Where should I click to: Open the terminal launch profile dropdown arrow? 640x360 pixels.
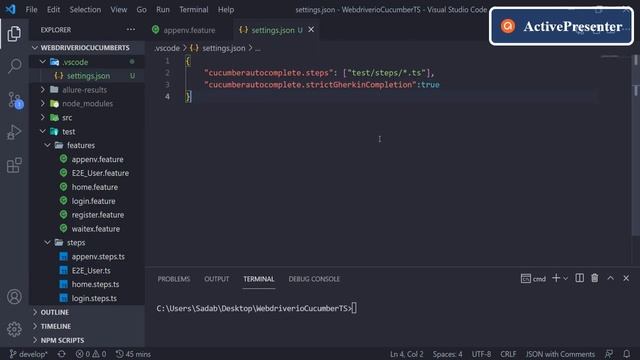(x=566, y=278)
